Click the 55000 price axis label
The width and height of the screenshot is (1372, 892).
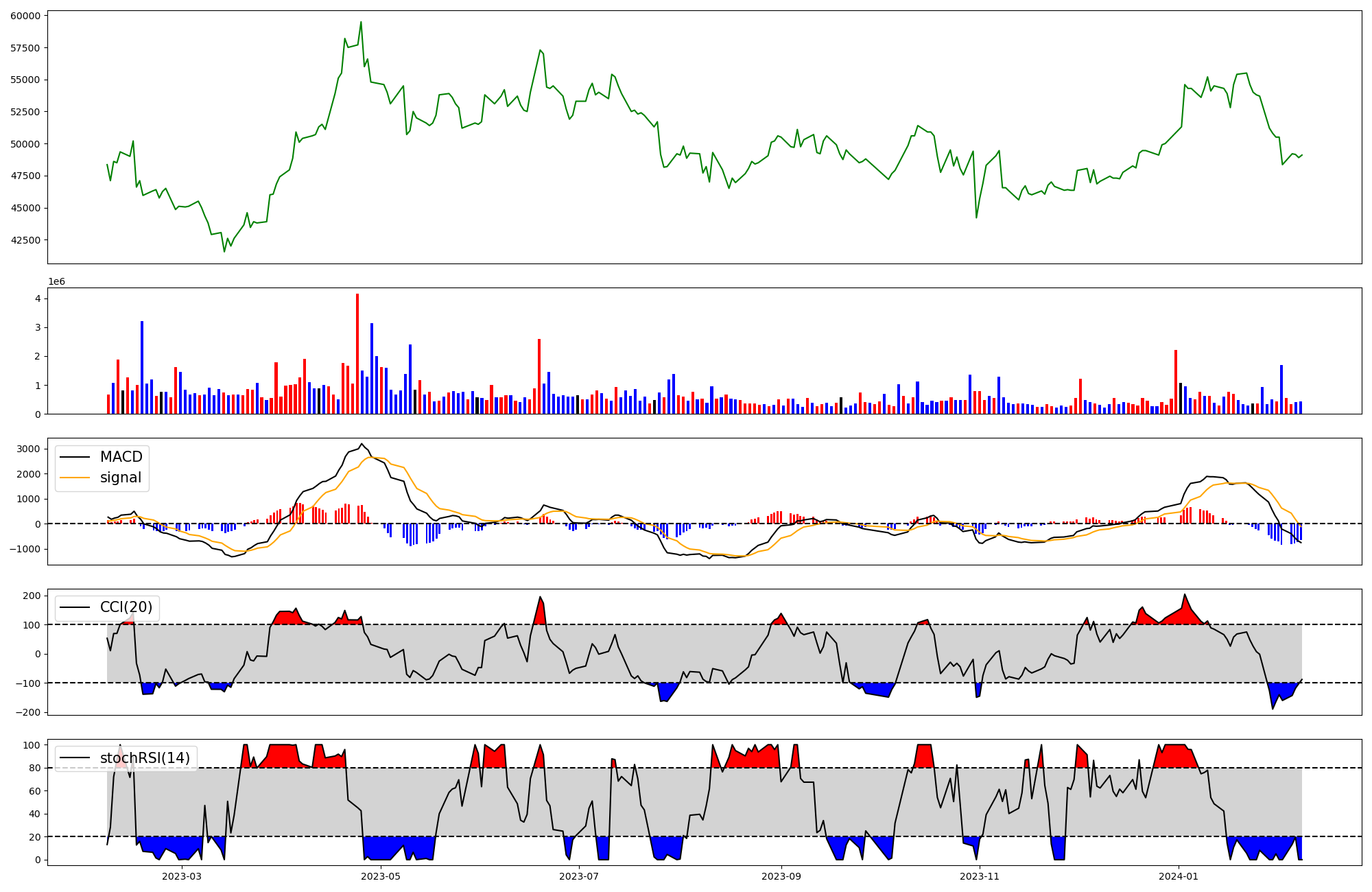[x=25, y=80]
